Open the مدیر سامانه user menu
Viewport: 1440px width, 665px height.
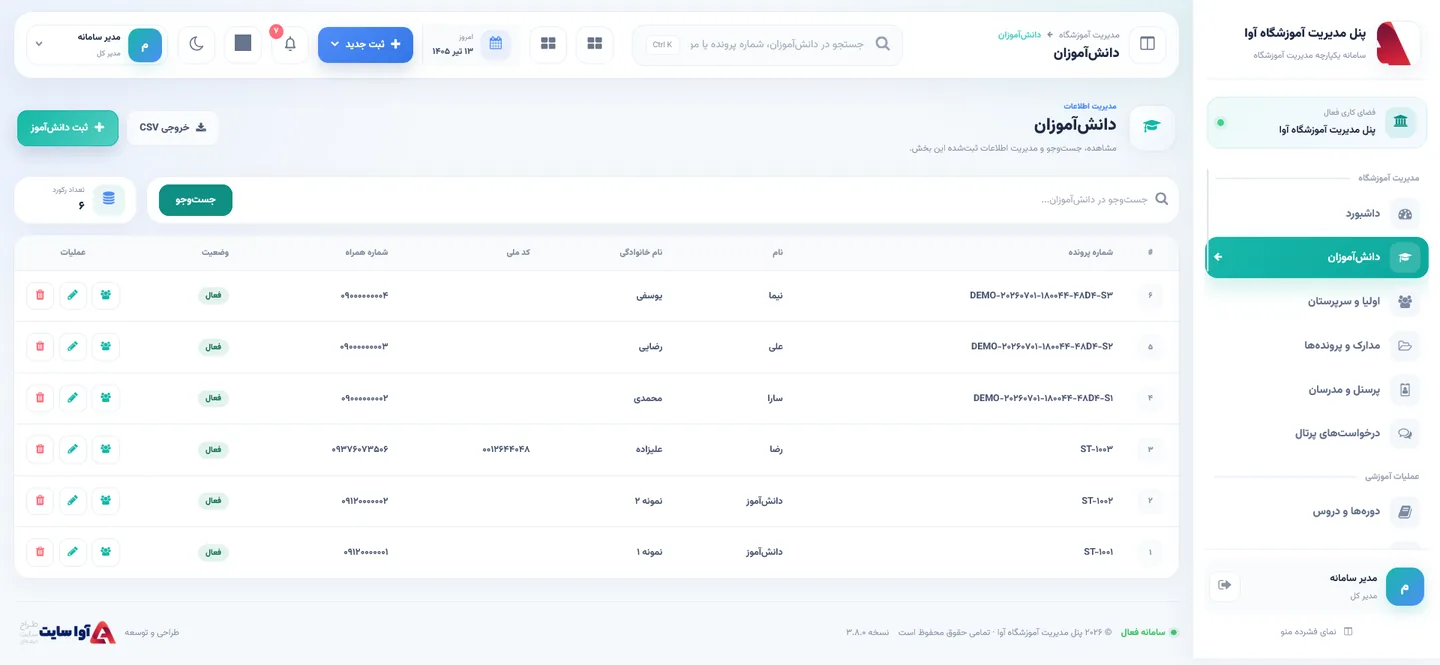(97, 44)
